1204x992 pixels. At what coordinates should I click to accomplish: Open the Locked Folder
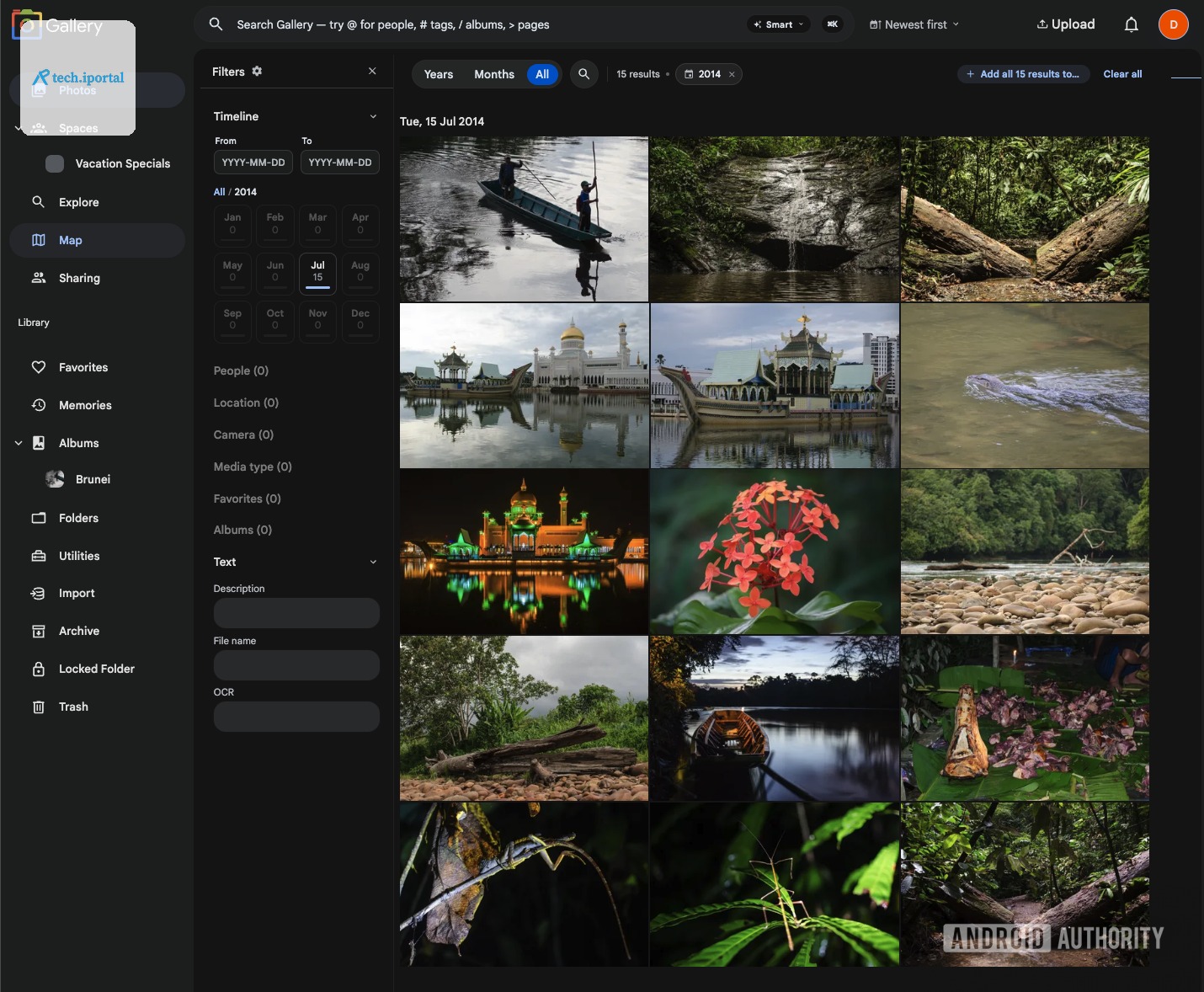coord(97,669)
